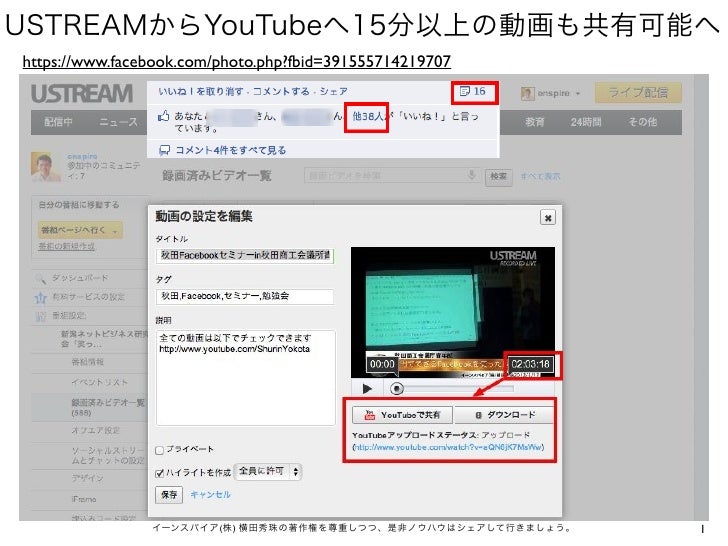
Task: Open イベントリスト in the sidebar
Action: [99, 382]
